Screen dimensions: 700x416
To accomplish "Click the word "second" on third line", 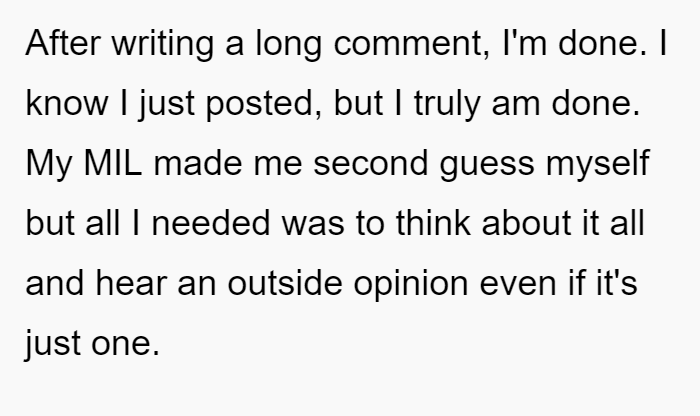I will pyautogui.click(x=371, y=163).
